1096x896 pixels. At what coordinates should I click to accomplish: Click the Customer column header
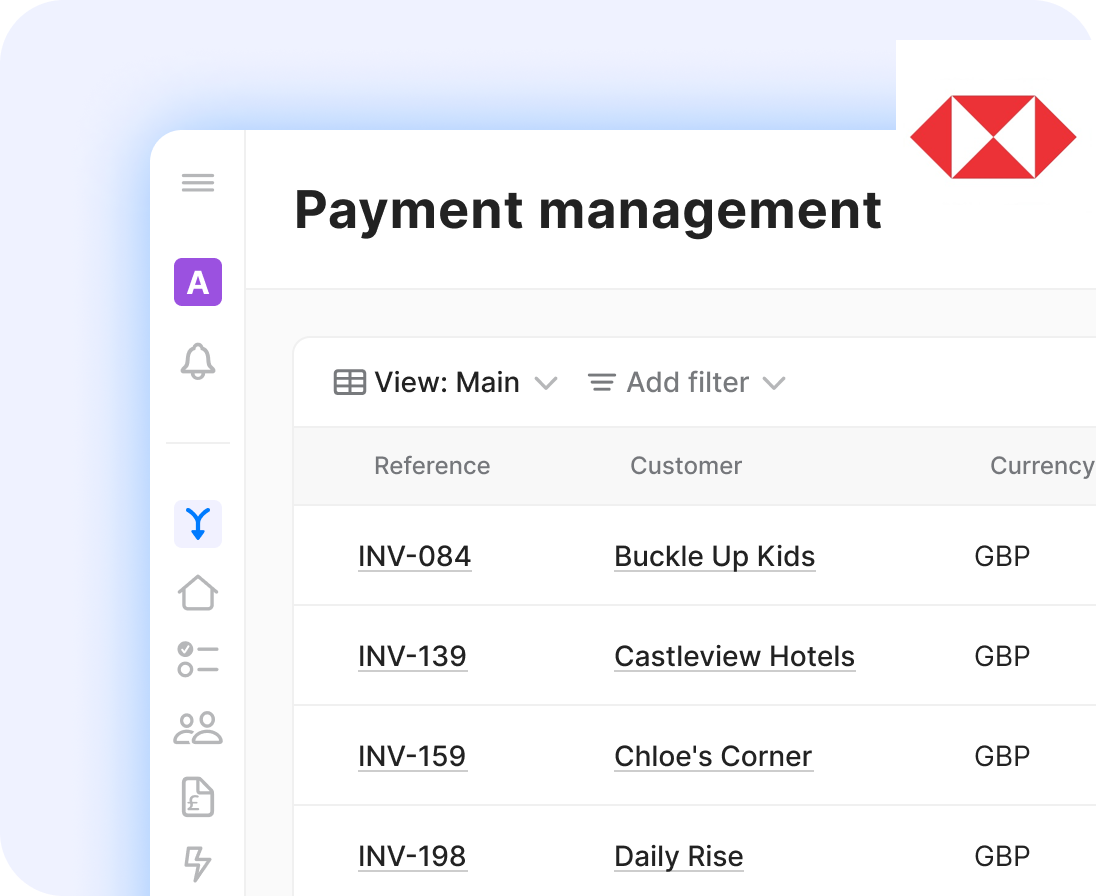click(686, 466)
